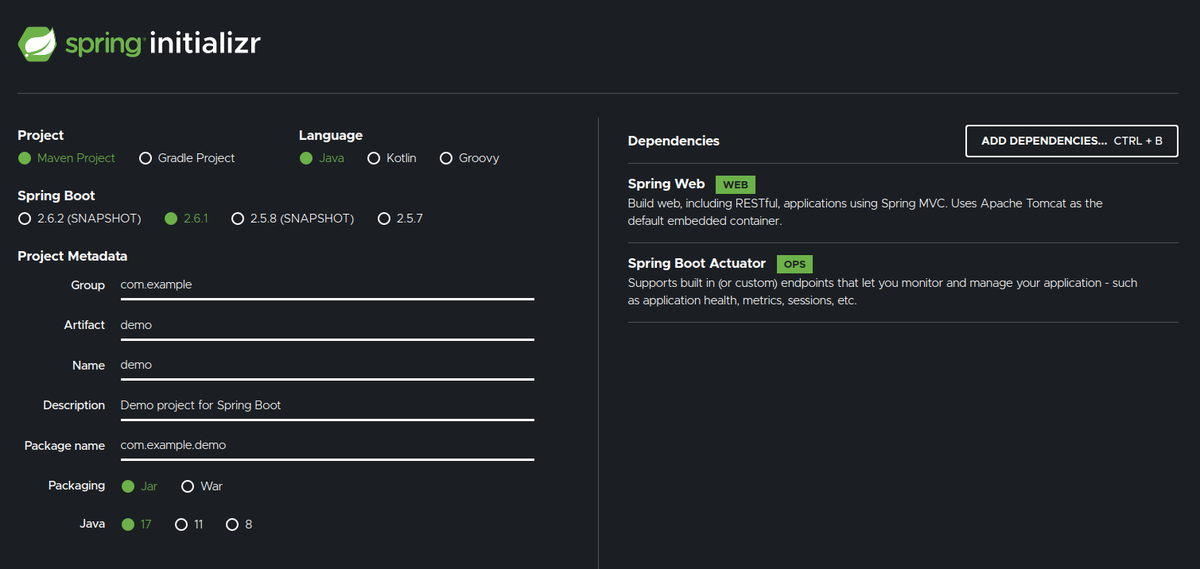The height and width of the screenshot is (569, 1200).
Task: Select Gradle Project radio button
Action: point(187,158)
